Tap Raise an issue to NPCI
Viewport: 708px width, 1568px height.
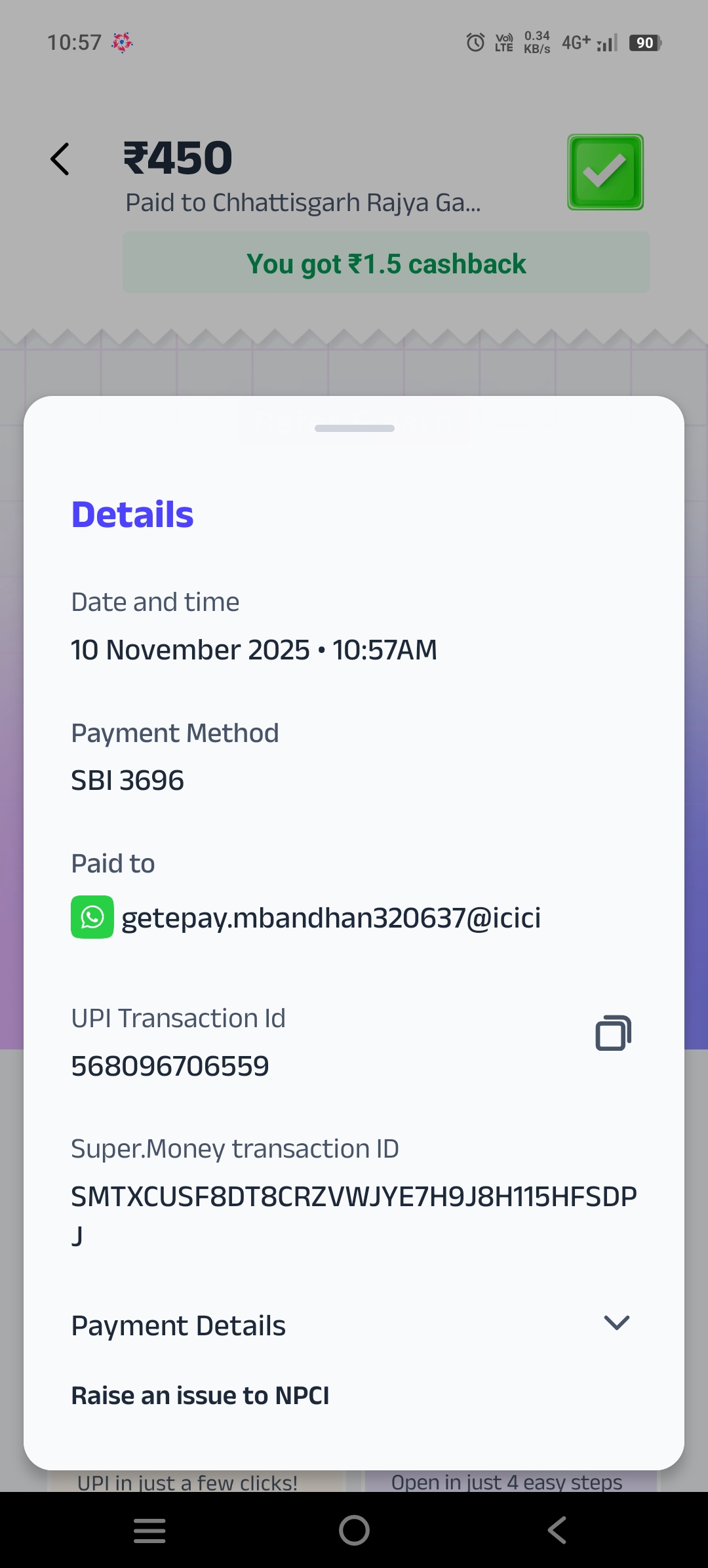click(x=200, y=1396)
